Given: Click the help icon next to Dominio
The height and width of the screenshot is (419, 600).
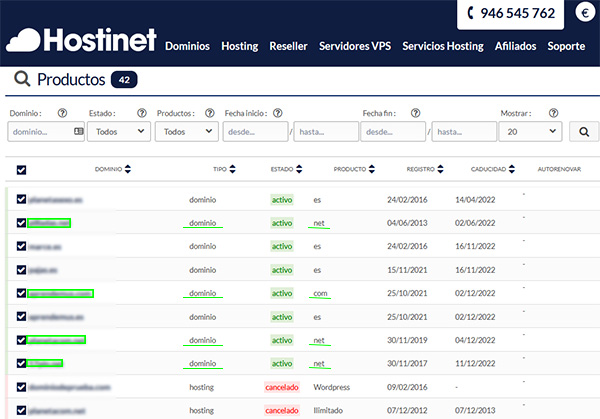Looking at the screenshot, I should click(x=62, y=113).
